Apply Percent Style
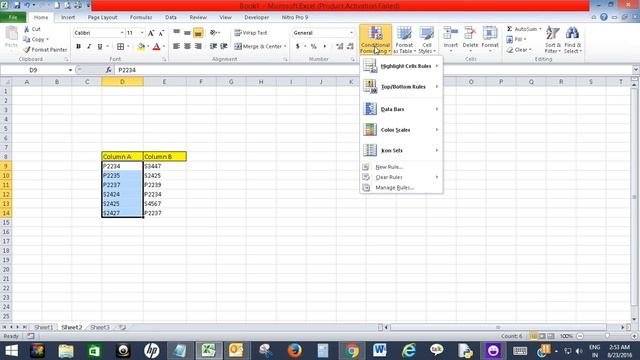 coord(313,47)
